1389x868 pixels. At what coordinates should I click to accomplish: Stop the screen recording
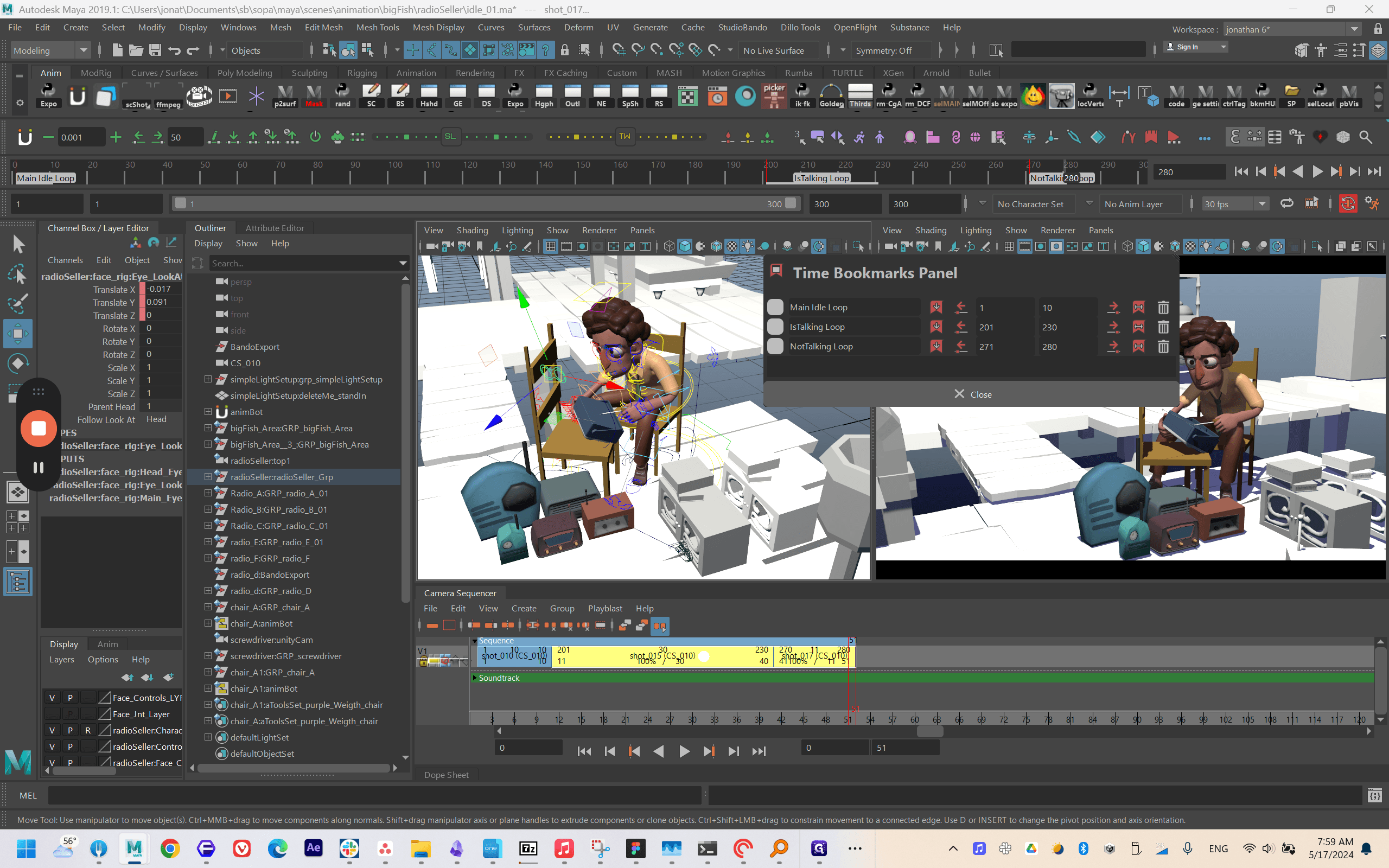point(39,428)
